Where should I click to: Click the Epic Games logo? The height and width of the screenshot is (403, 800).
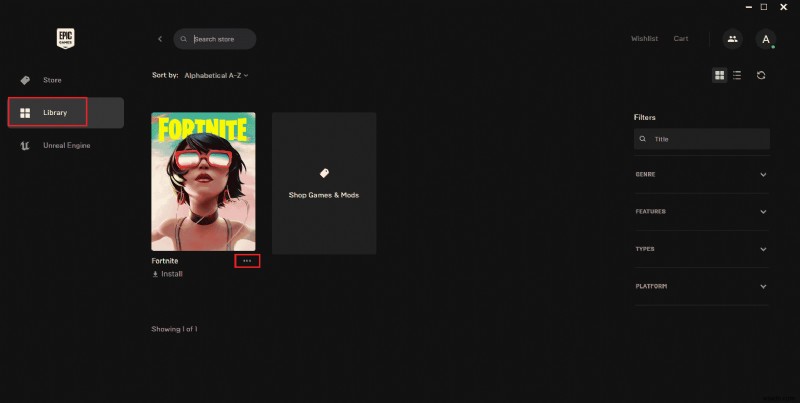[x=65, y=38]
